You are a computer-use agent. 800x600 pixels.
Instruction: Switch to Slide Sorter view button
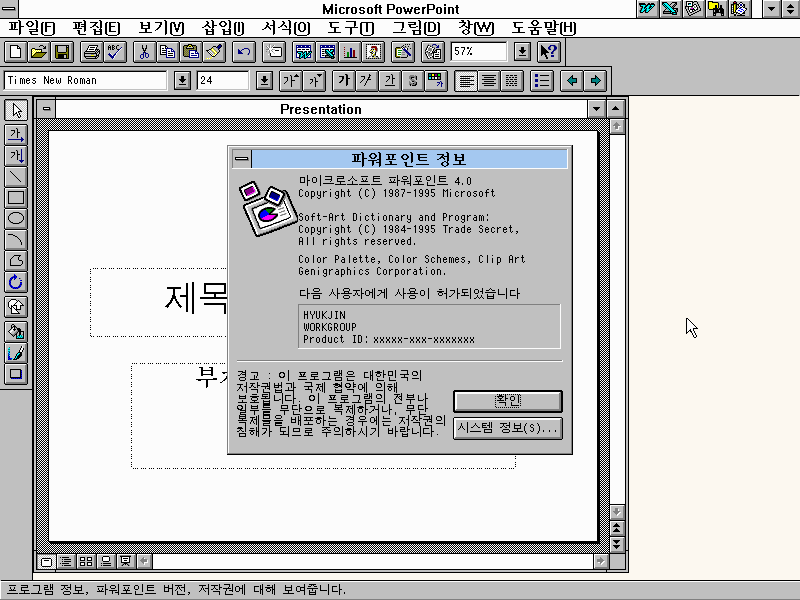(86, 562)
